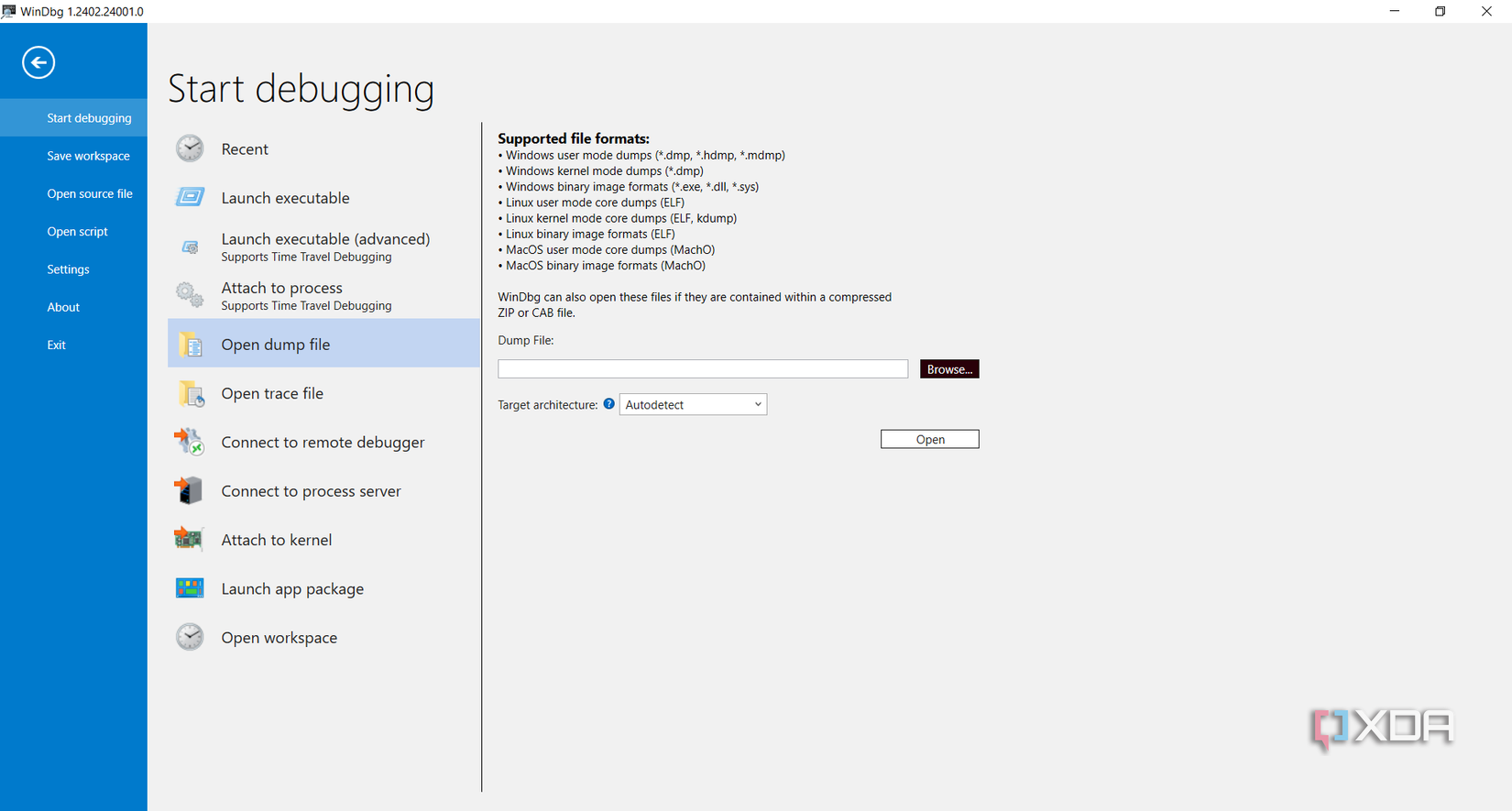Image resolution: width=1512 pixels, height=811 pixels.
Task: Click the Connect to remote debugger icon
Action: (x=190, y=442)
